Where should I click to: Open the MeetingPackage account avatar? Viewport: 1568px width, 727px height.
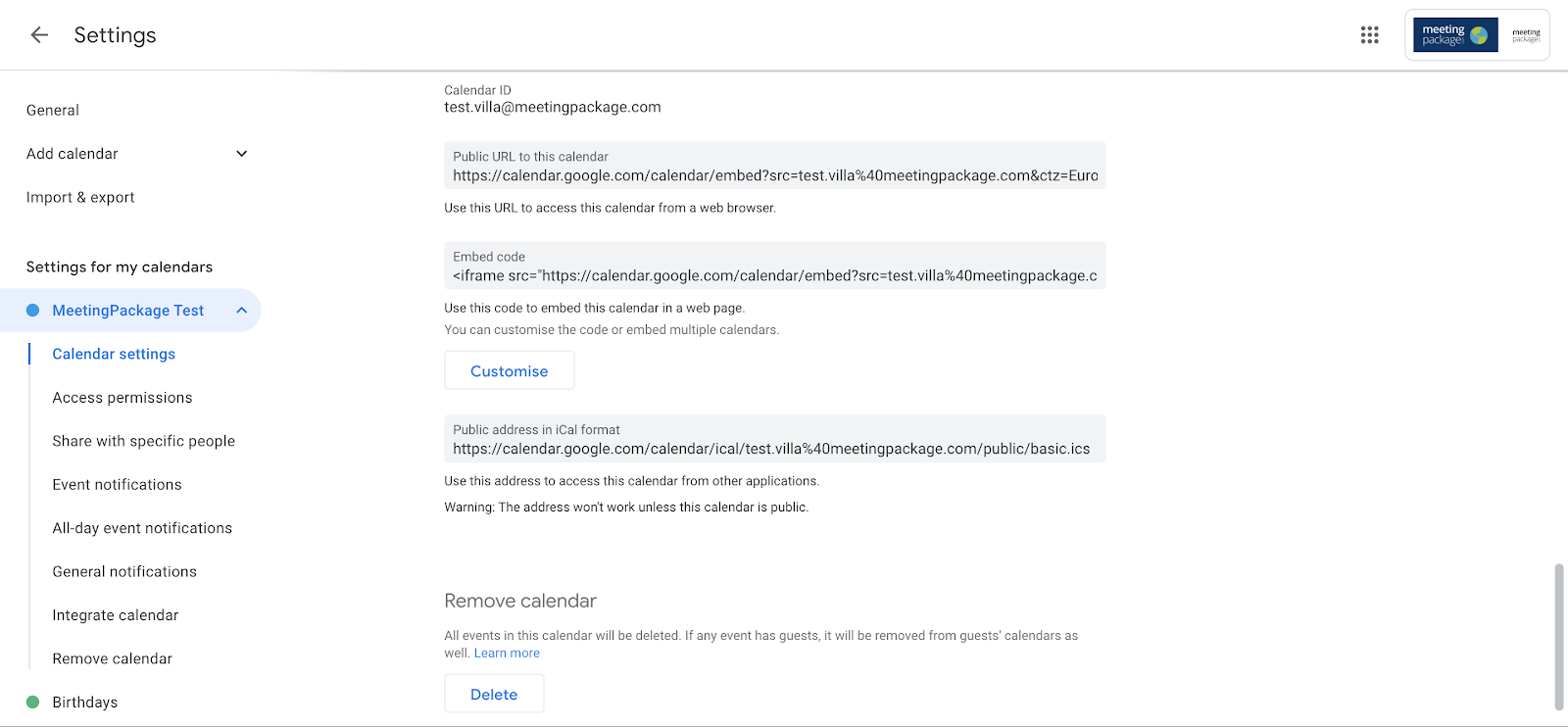pos(1478,35)
